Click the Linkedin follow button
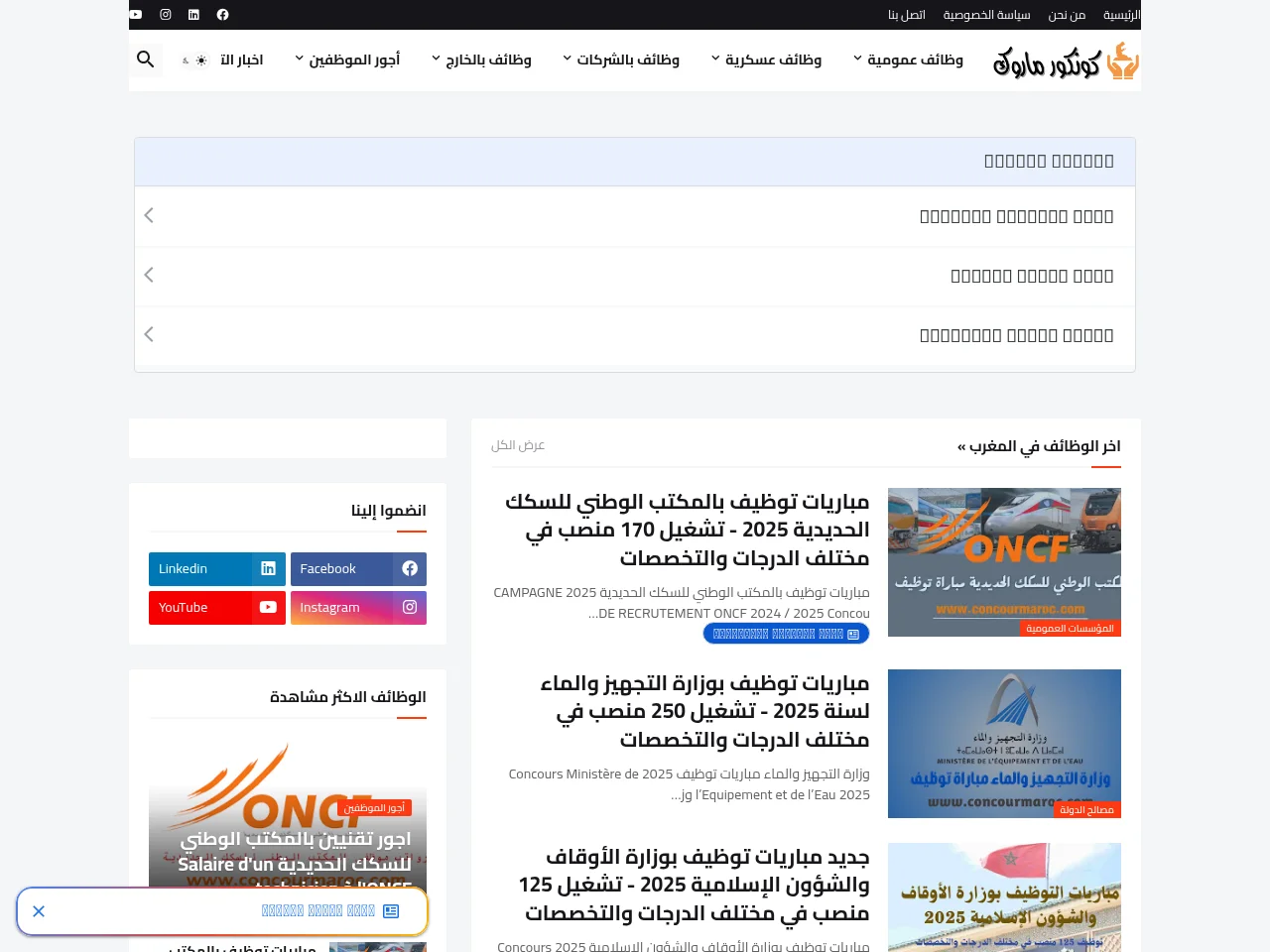The image size is (1270, 952). [x=217, y=569]
